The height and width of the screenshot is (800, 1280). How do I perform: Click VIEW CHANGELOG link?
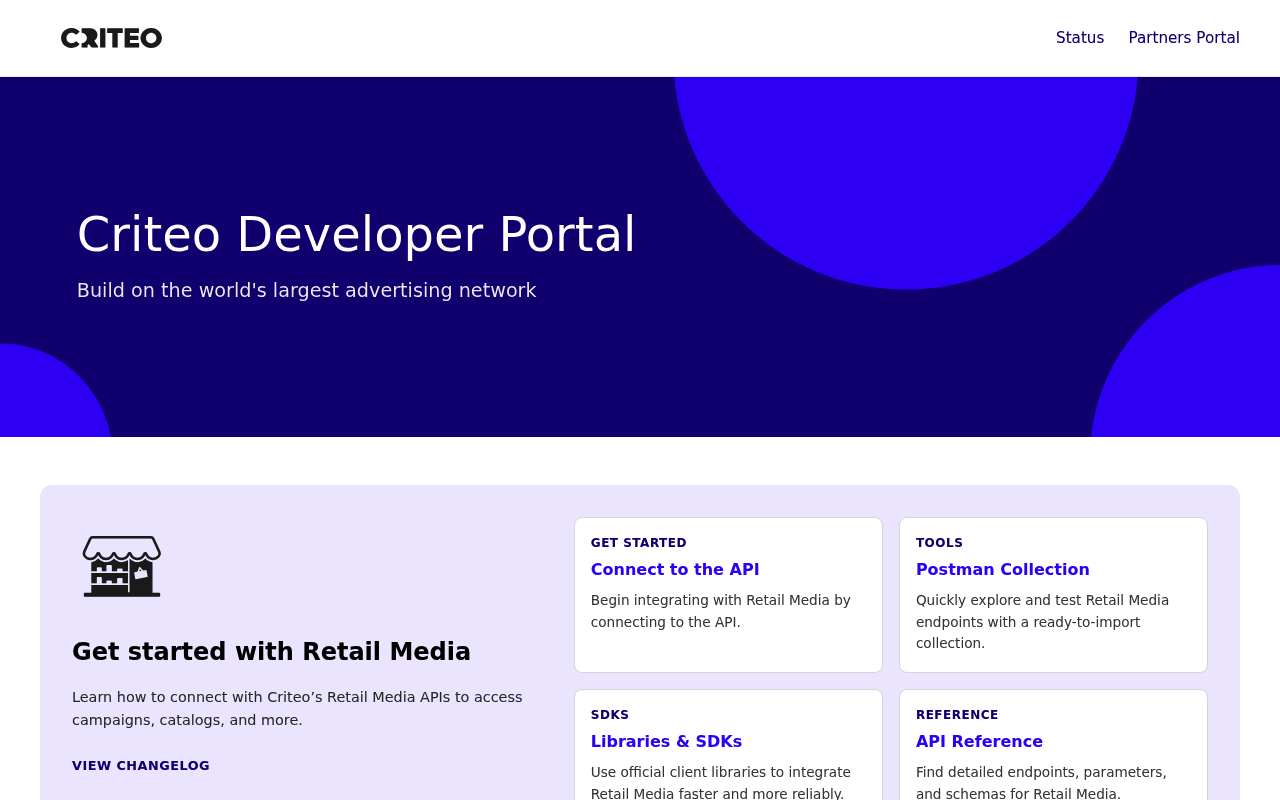[141, 766]
